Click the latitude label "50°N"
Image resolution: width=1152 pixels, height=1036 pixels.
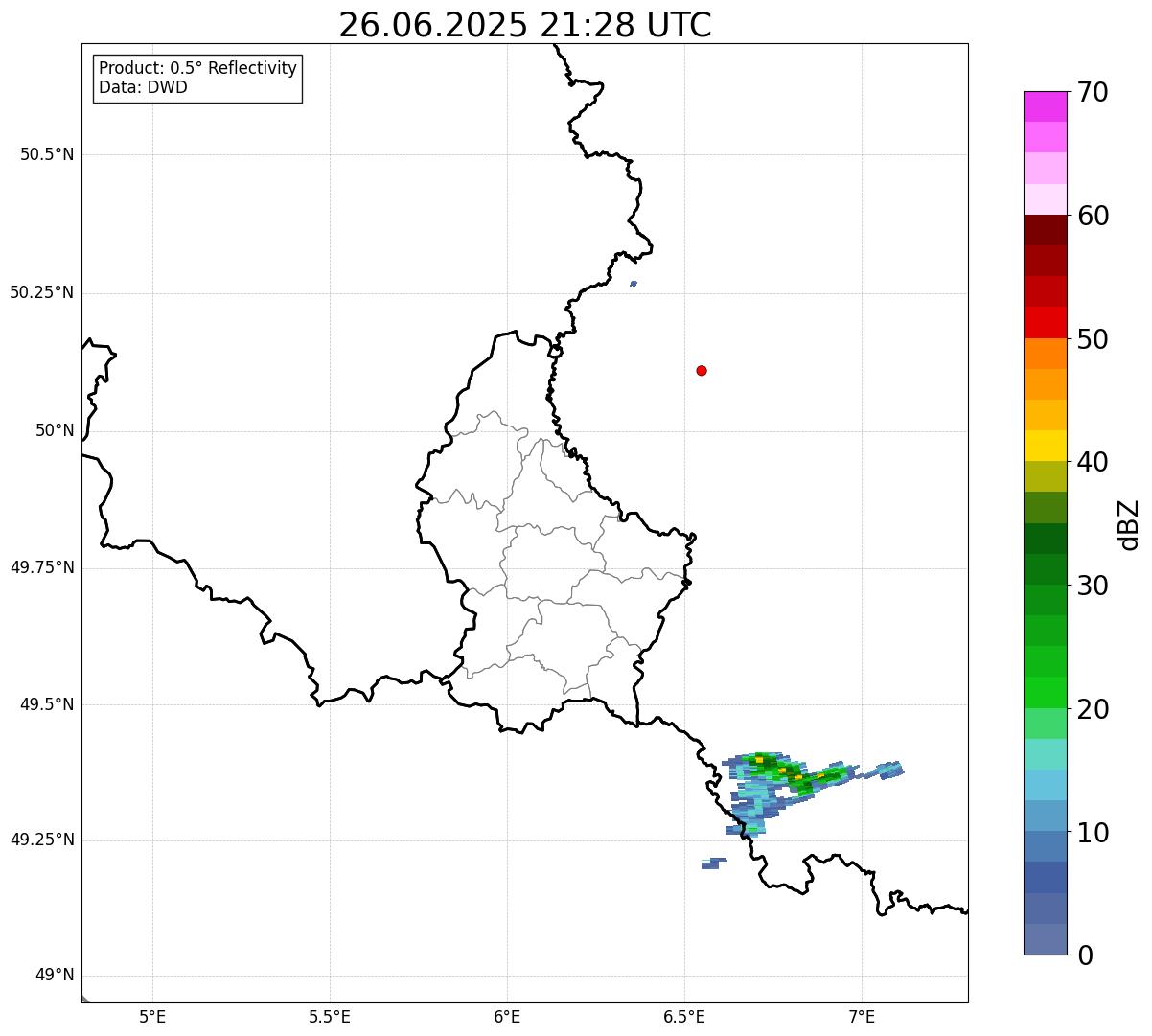click(55, 430)
